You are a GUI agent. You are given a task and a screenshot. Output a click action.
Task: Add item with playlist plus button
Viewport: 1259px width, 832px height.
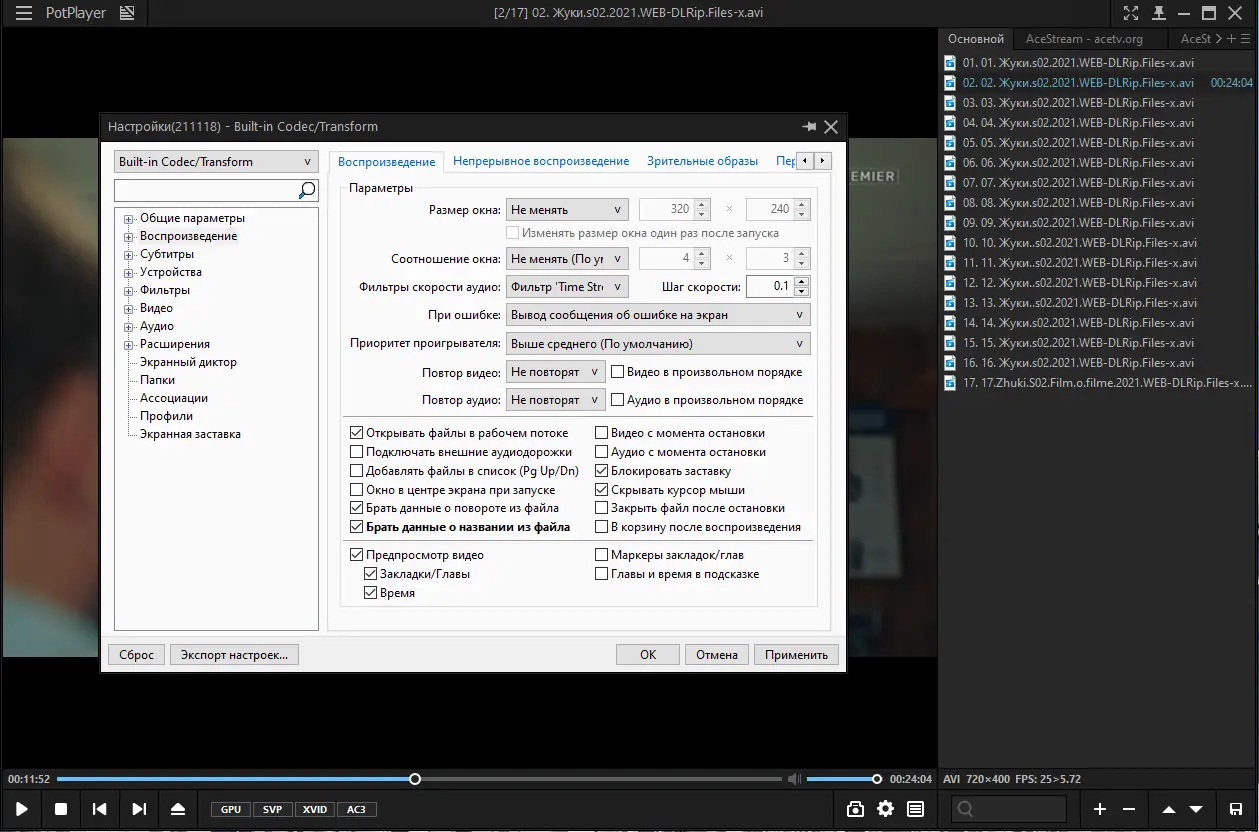coord(1100,809)
